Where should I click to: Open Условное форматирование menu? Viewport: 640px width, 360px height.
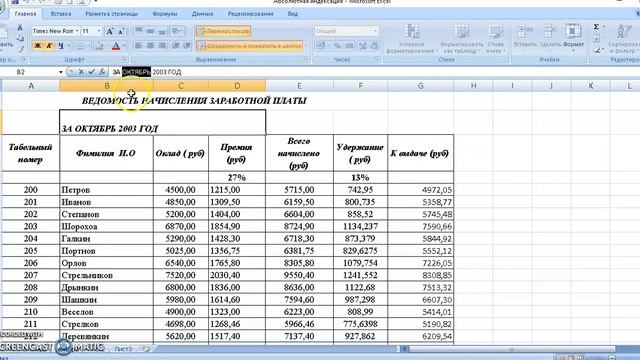412,39
